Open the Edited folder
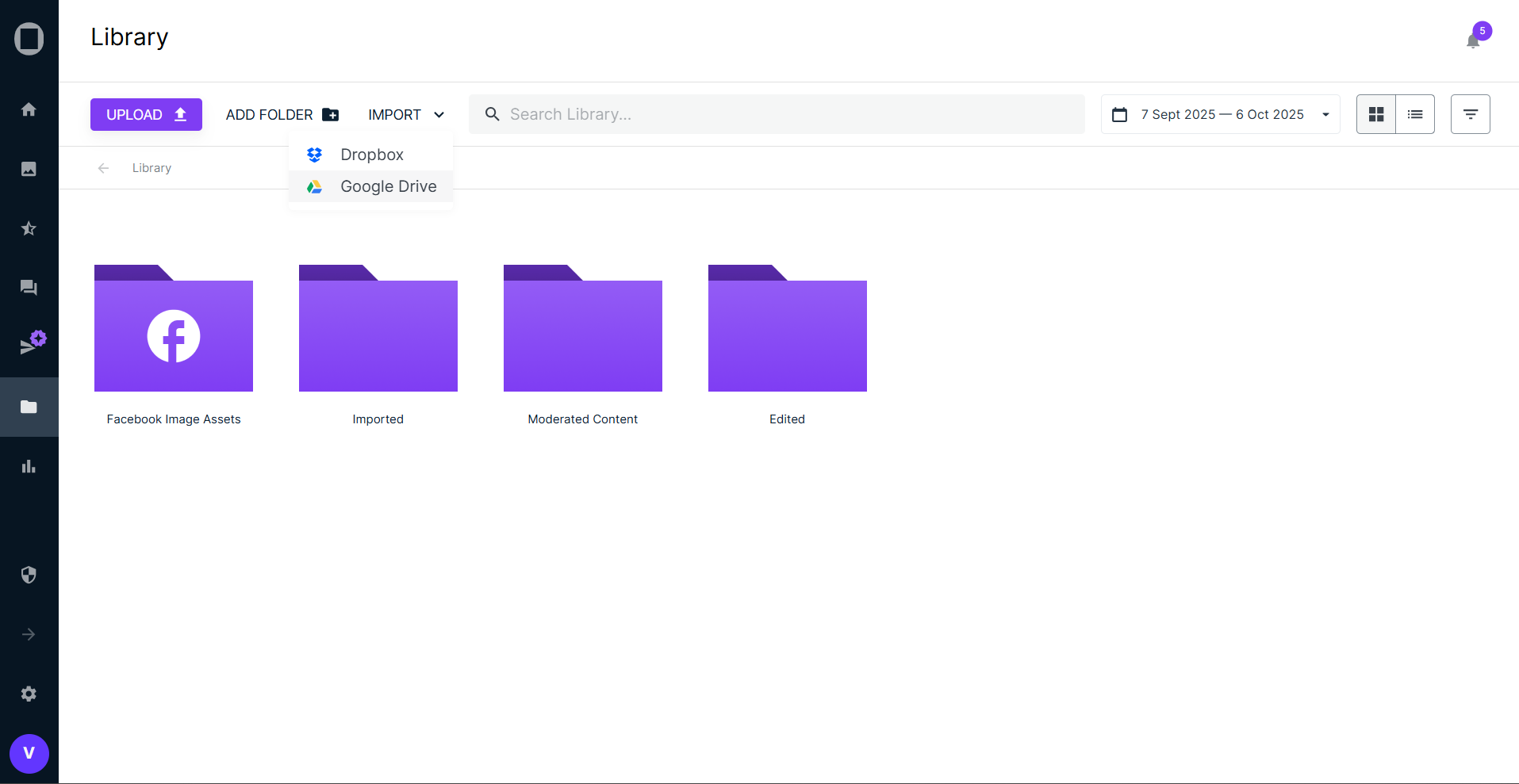The width and height of the screenshot is (1519, 784). 788,328
